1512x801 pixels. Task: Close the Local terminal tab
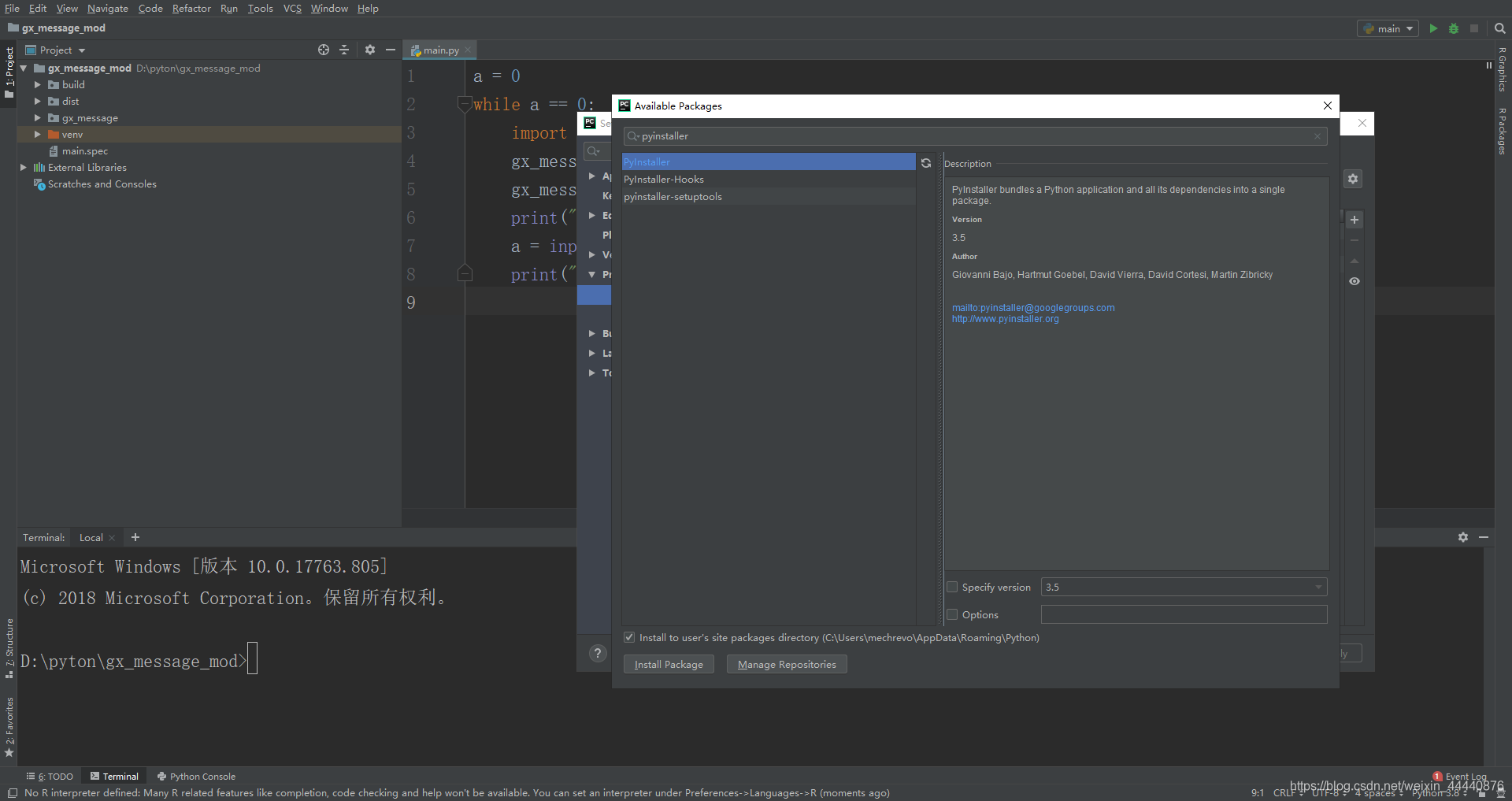[112, 538]
